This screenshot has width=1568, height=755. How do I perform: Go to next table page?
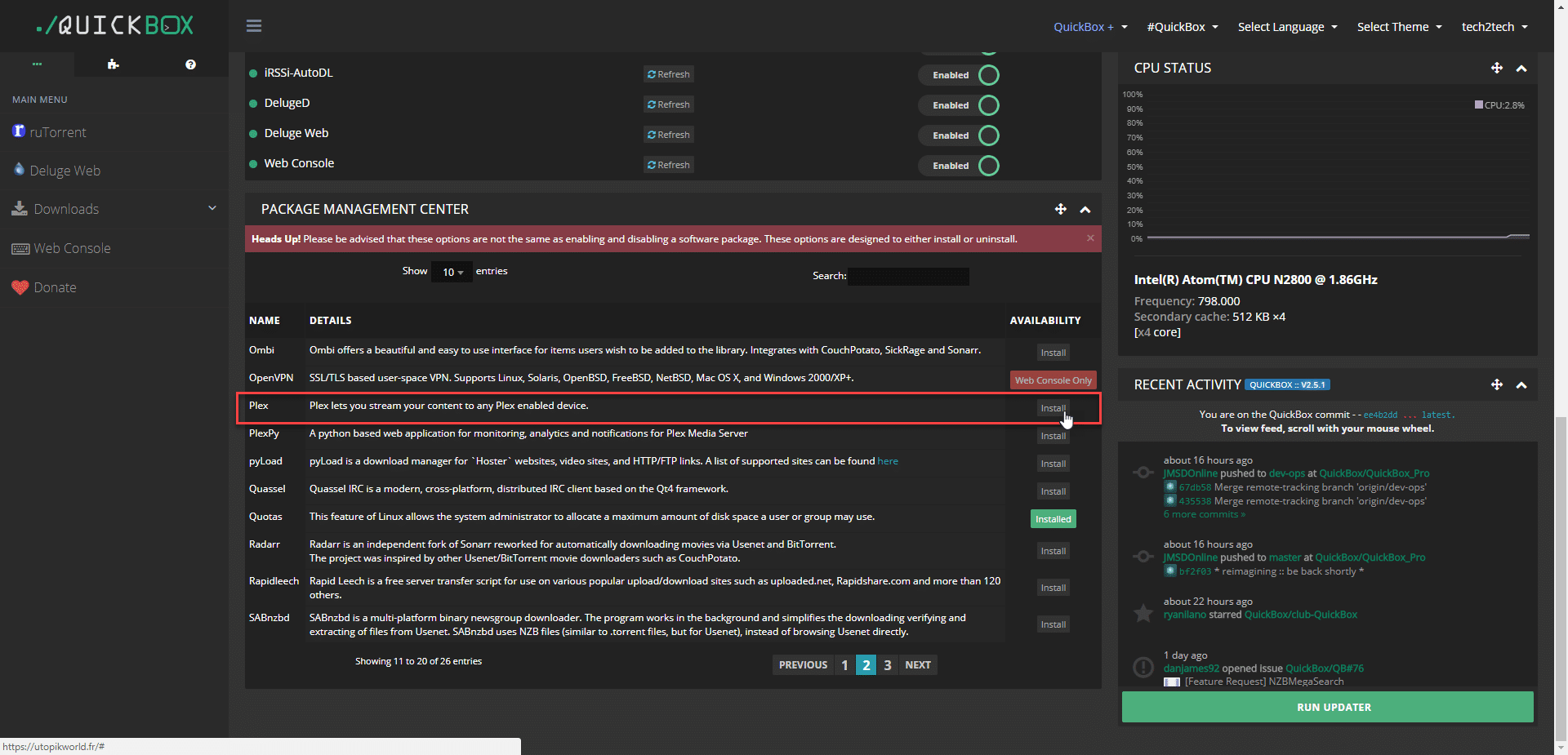point(918,665)
